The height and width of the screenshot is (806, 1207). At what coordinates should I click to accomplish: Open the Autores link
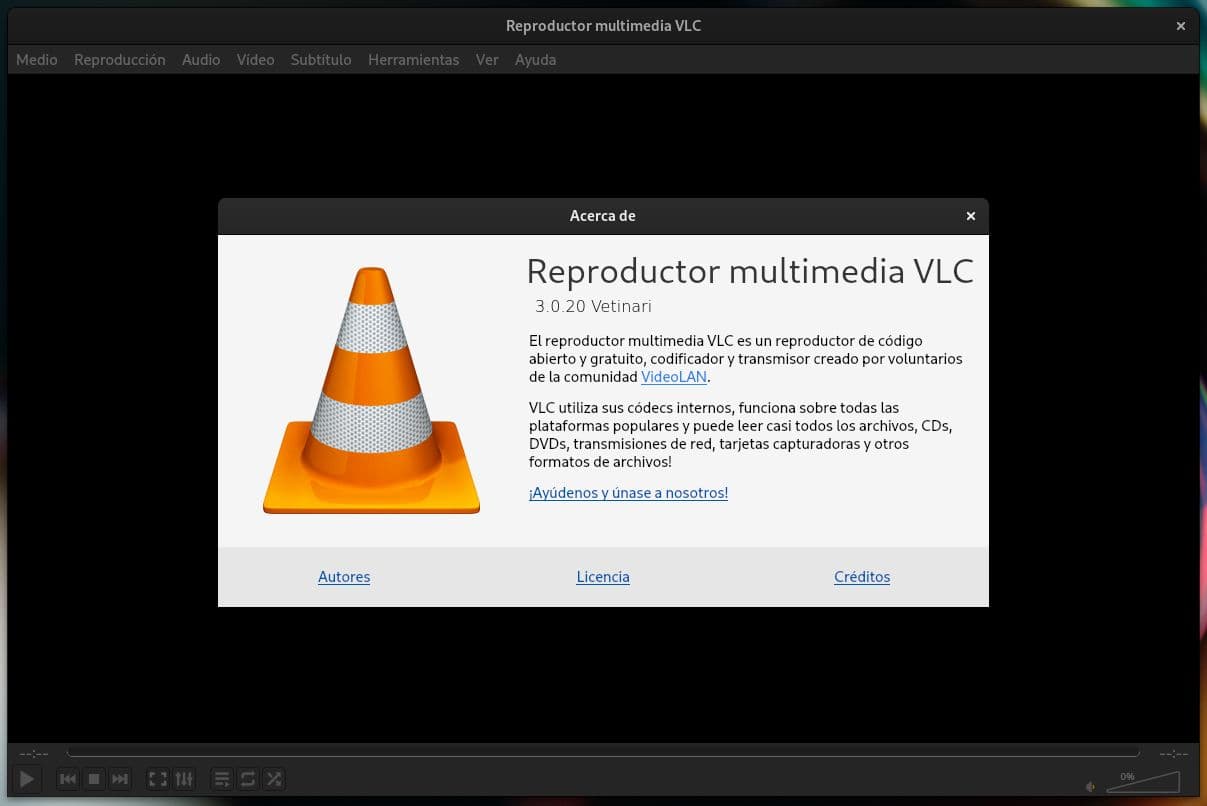344,577
